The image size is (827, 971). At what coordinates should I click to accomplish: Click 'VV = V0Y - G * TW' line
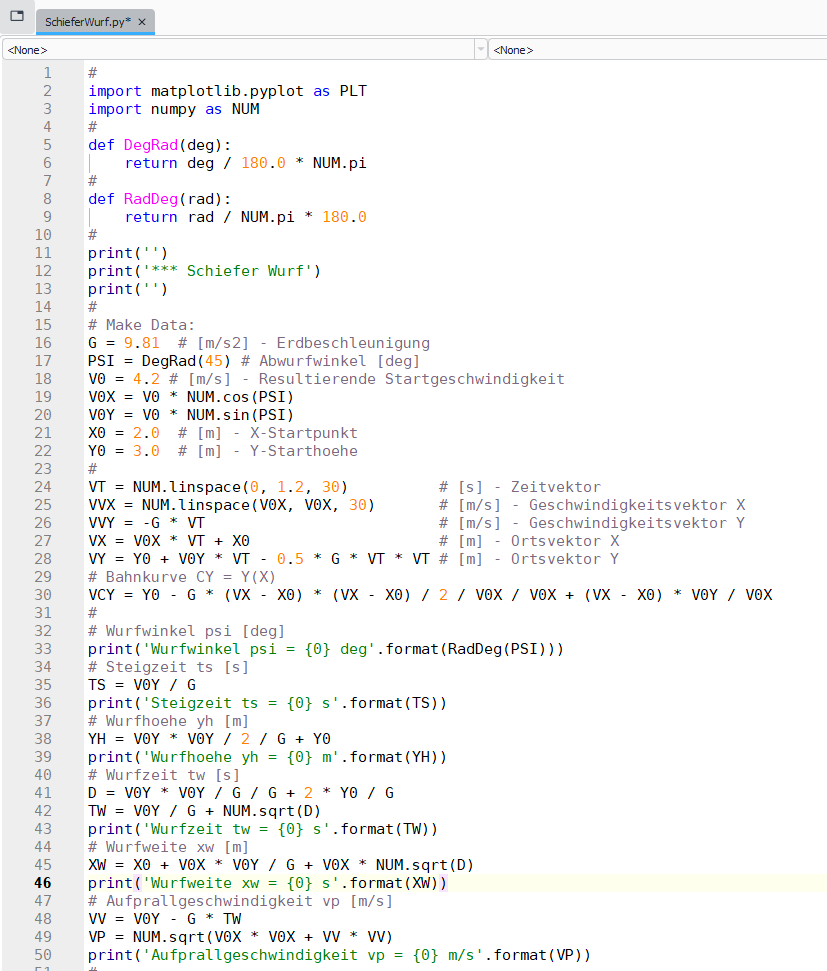coord(164,918)
